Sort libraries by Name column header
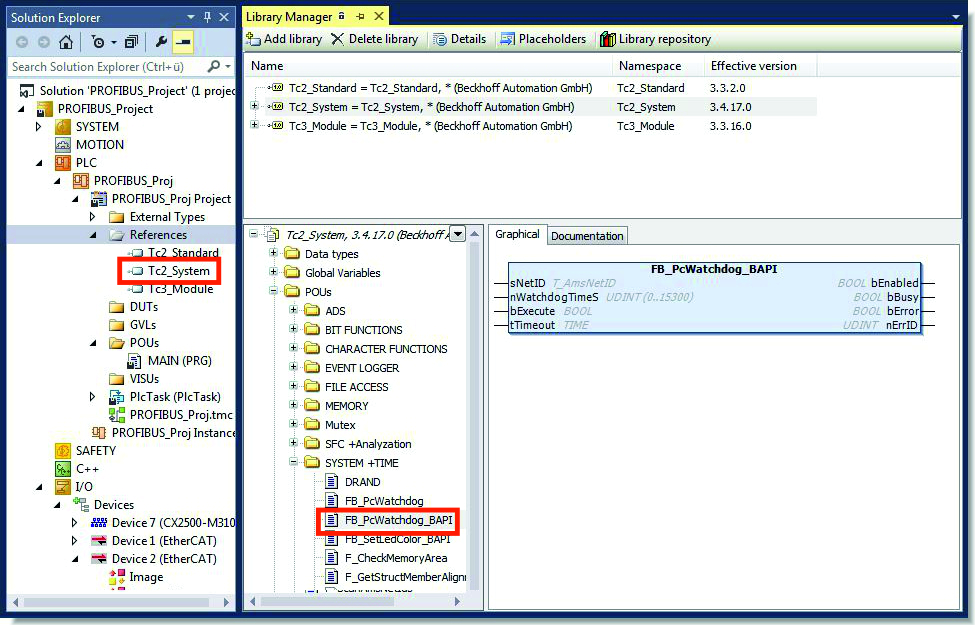Image resolution: width=975 pixels, height=625 pixels. [x=267, y=65]
